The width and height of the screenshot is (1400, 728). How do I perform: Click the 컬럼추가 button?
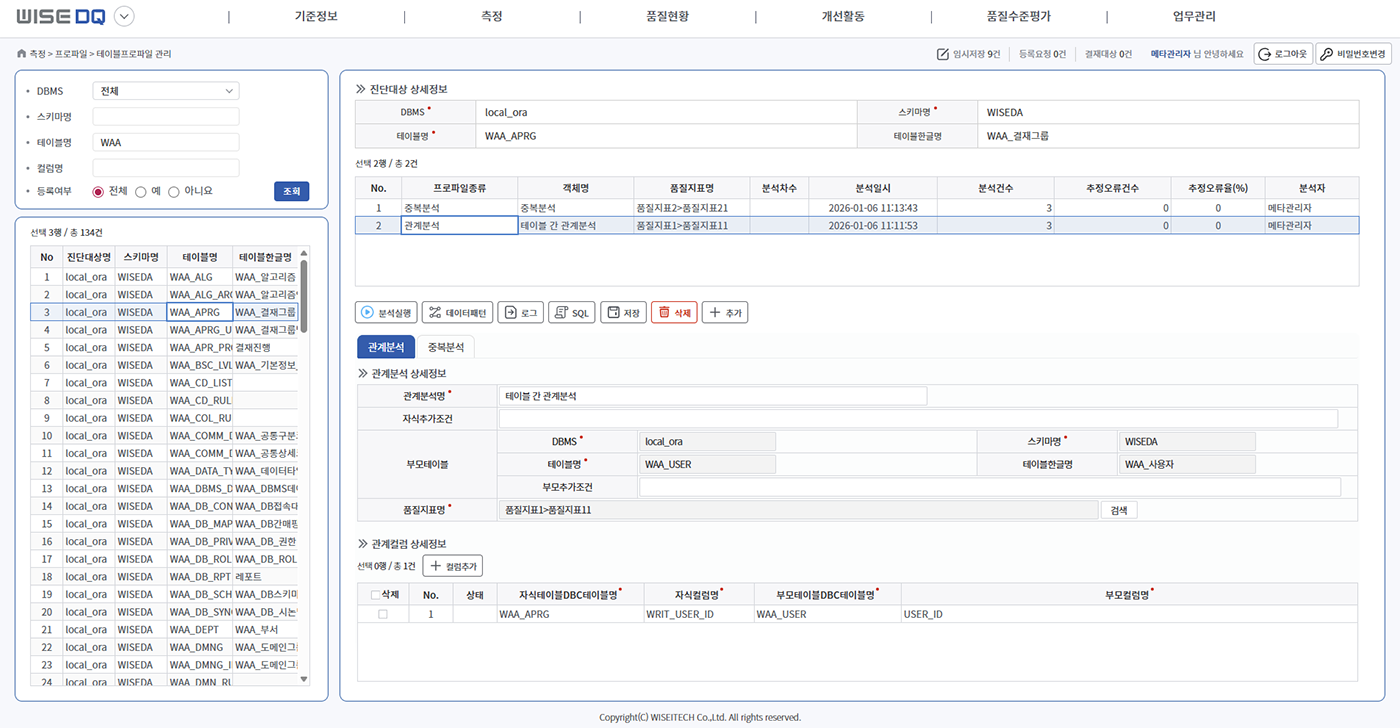click(x=453, y=566)
